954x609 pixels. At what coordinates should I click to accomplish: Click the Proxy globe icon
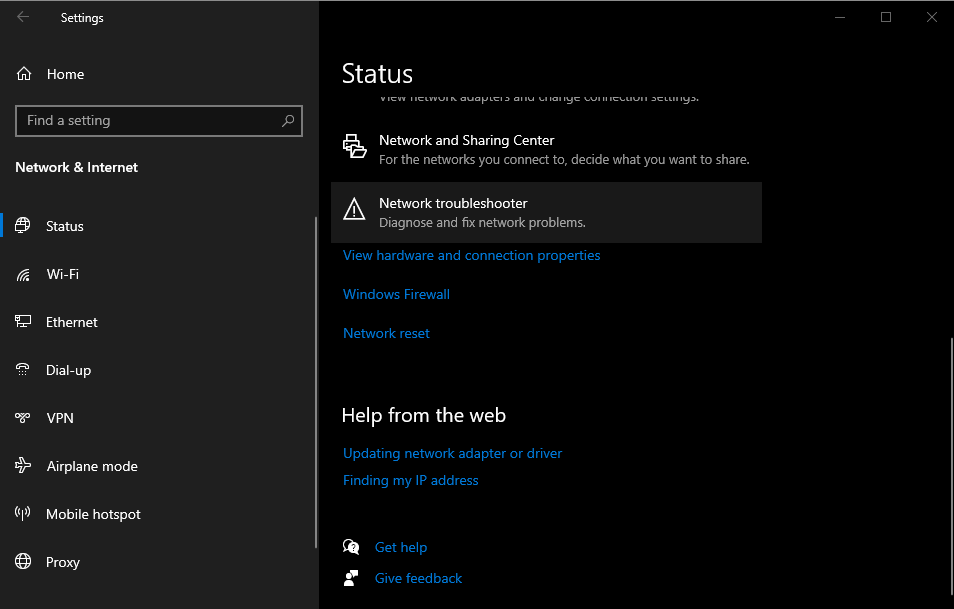tap(23, 562)
